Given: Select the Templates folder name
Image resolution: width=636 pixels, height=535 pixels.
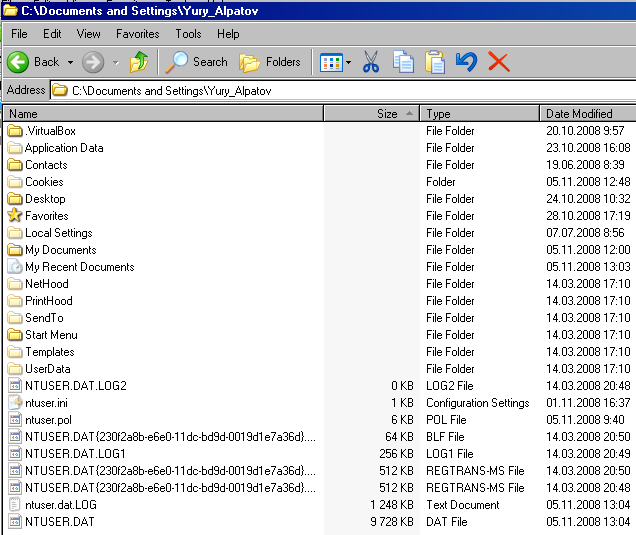Looking at the screenshot, I should [50, 352].
